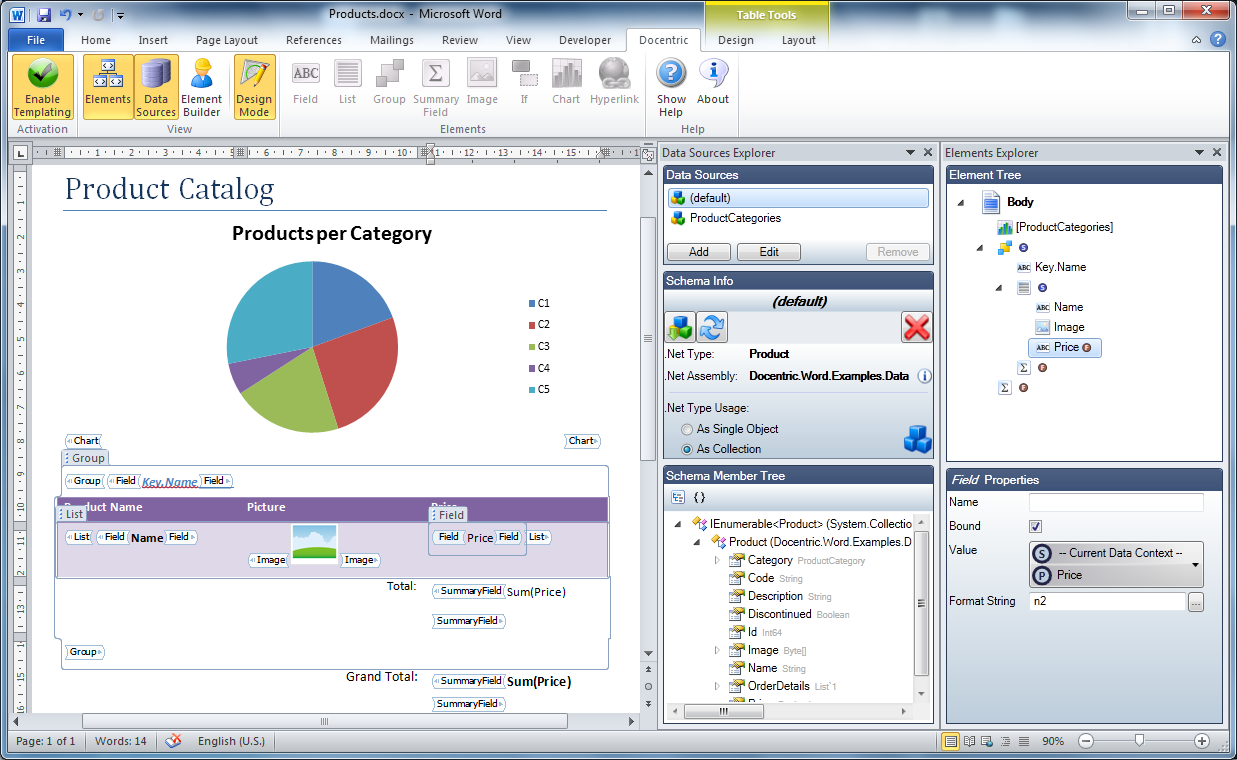Click the Format String input field

point(1107,602)
